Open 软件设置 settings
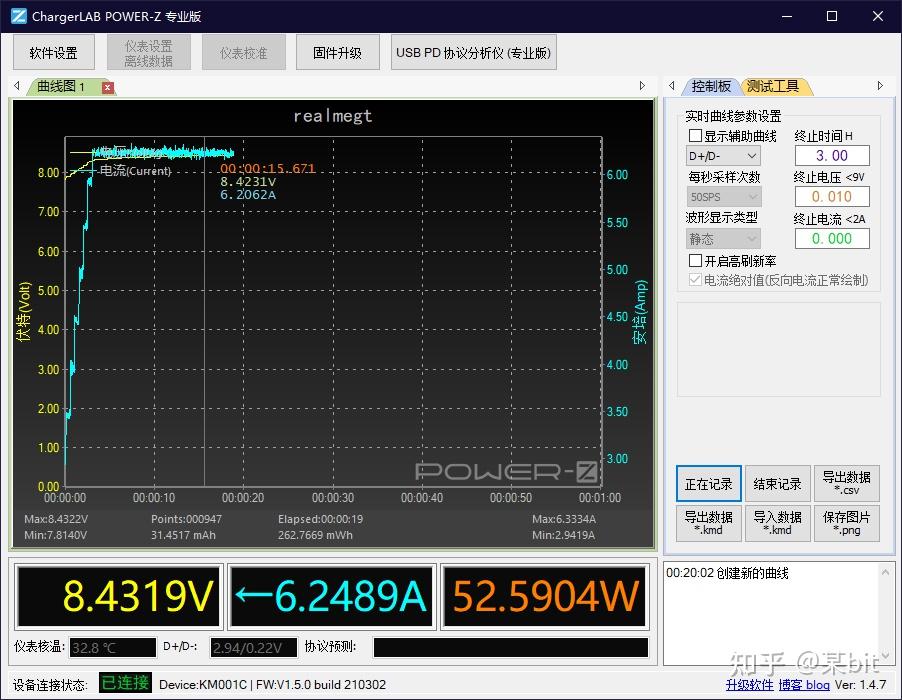 point(53,53)
